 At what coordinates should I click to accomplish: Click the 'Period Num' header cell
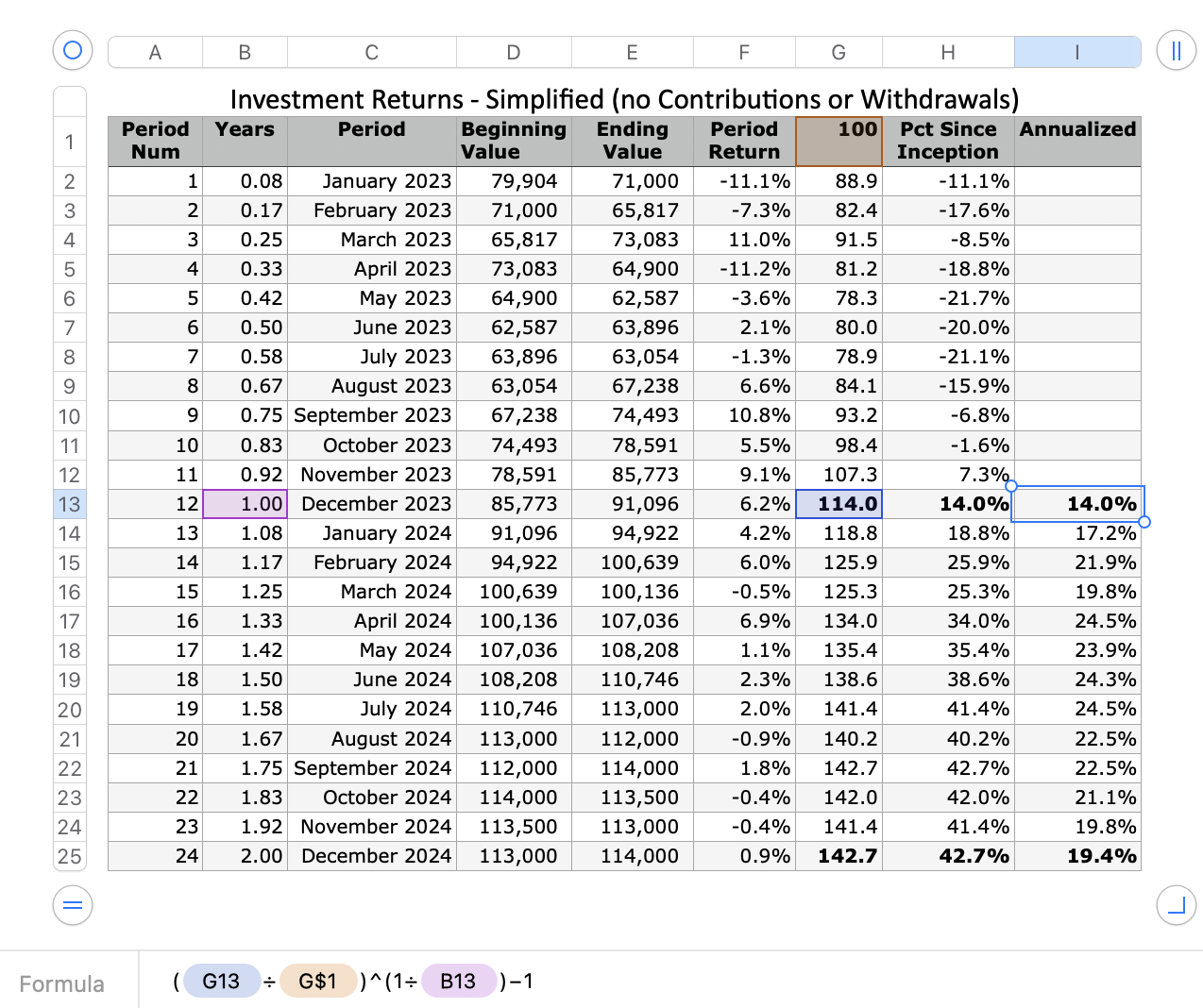pyautogui.click(x=155, y=142)
